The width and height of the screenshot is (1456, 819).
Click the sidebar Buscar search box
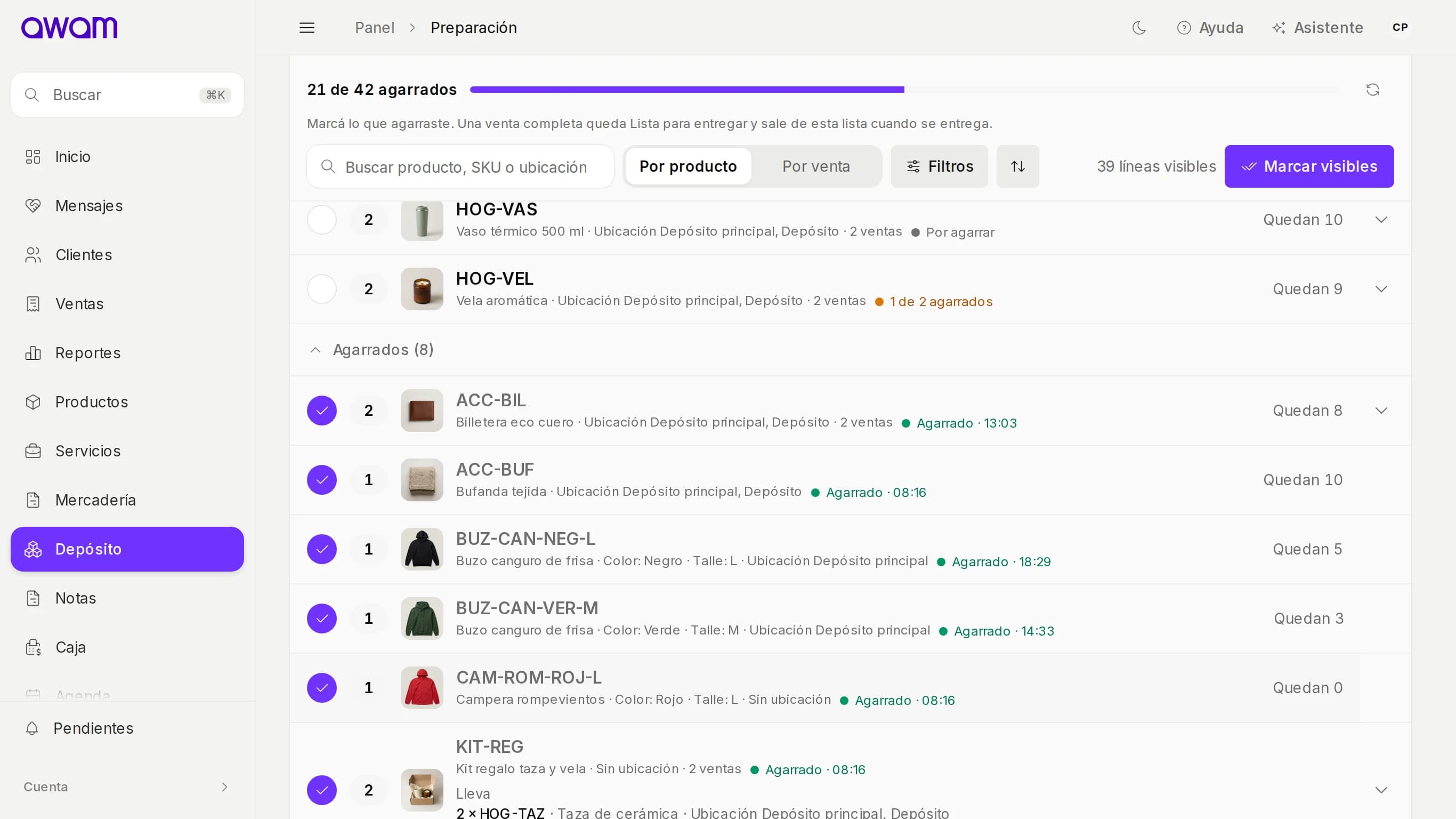[127, 95]
